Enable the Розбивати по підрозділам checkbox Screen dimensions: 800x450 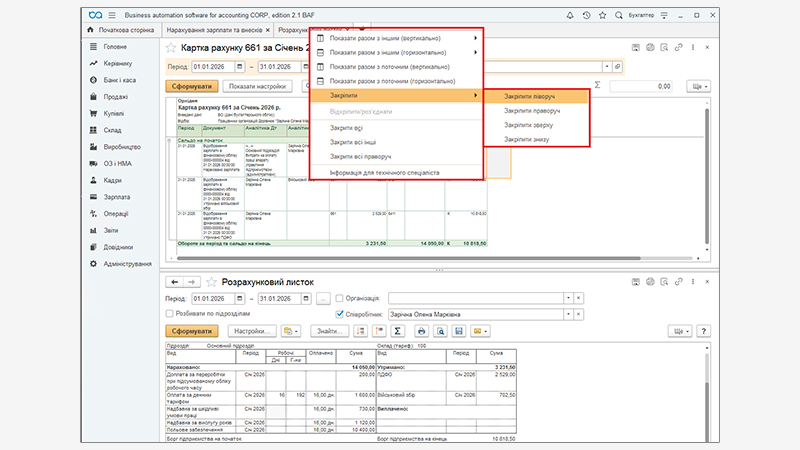pos(170,313)
